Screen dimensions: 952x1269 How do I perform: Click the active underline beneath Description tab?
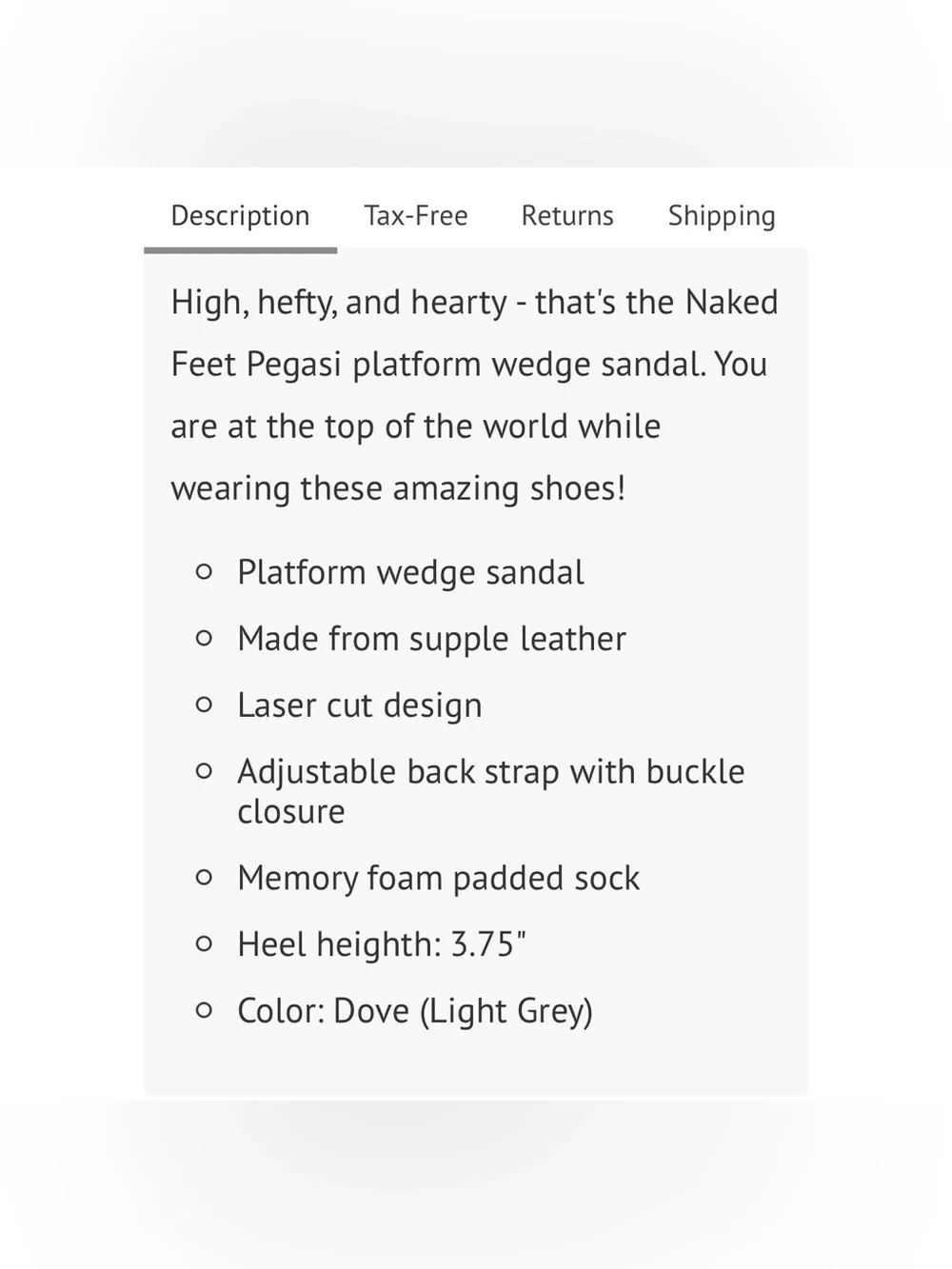[240, 250]
